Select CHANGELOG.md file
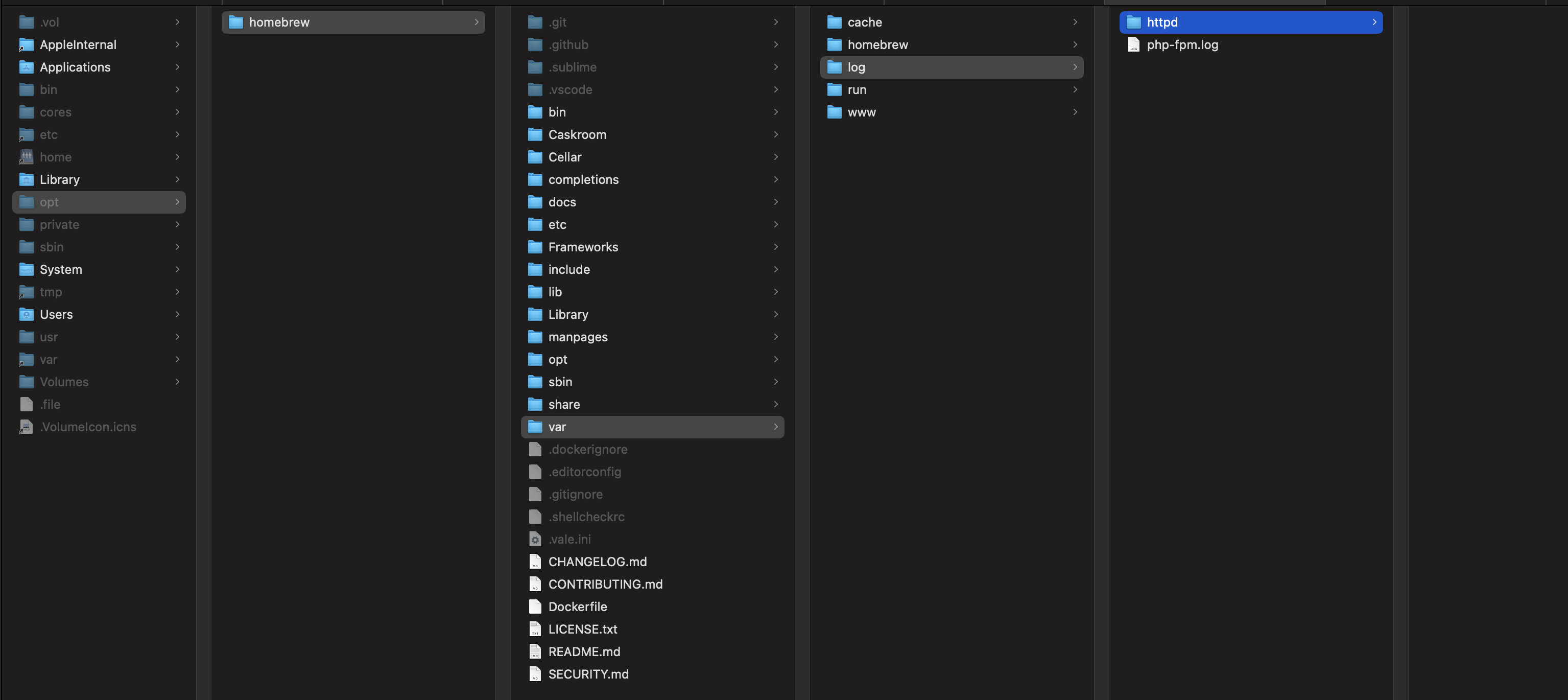 597,562
